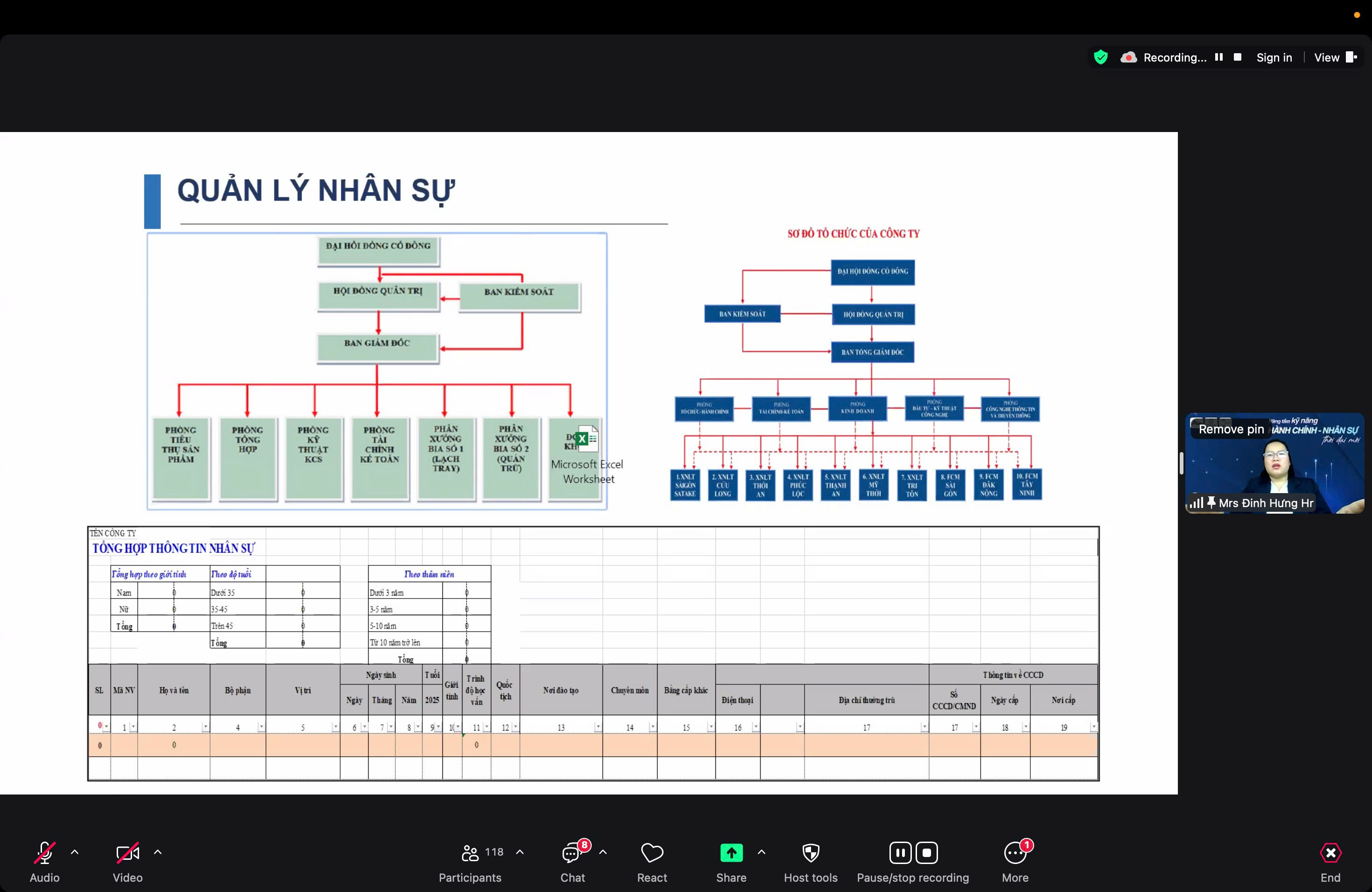Unmute the microphone Audio button
The width and height of the screenshot is (1372, 892).
(44, 853)
